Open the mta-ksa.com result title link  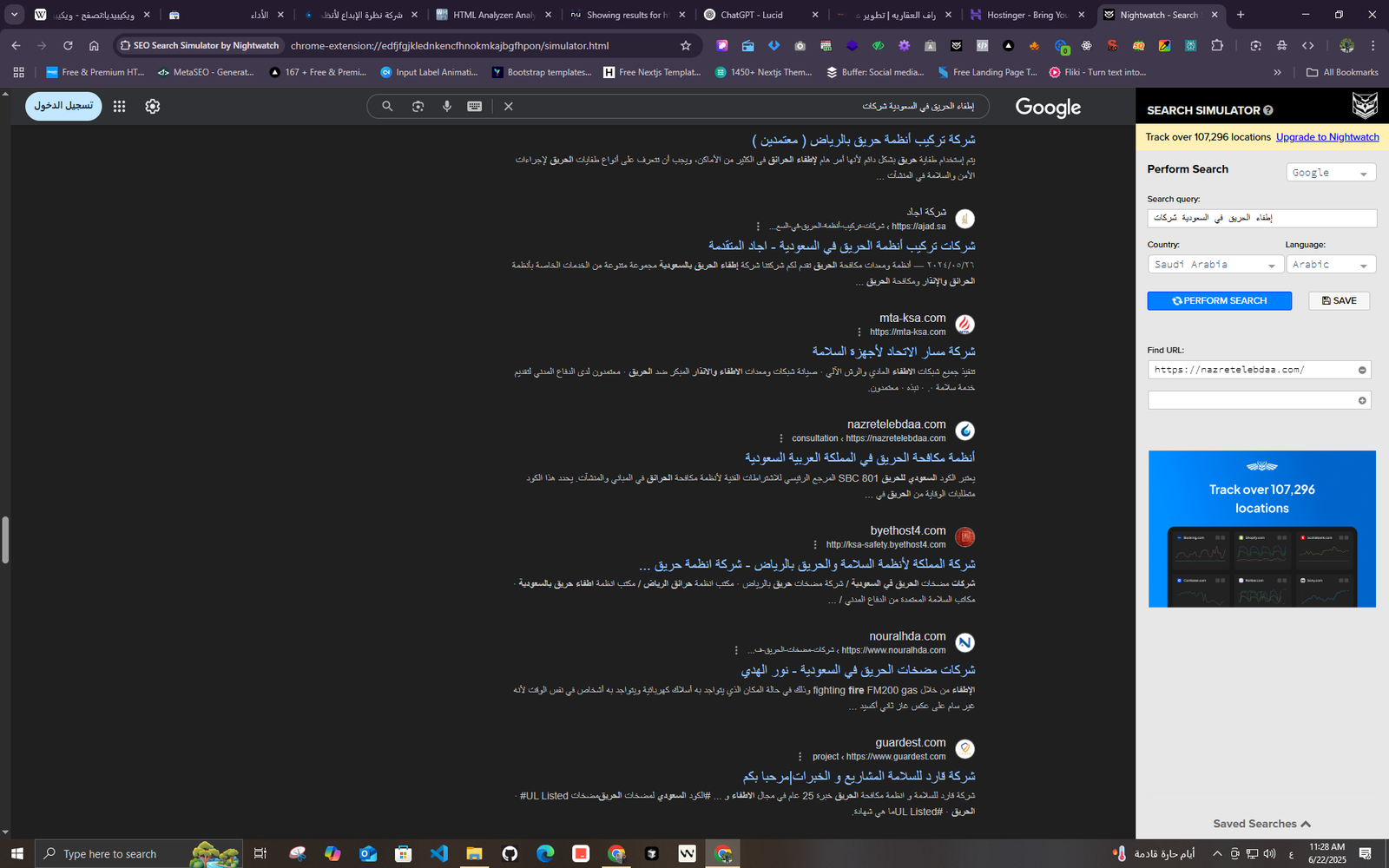pos(893,352)
